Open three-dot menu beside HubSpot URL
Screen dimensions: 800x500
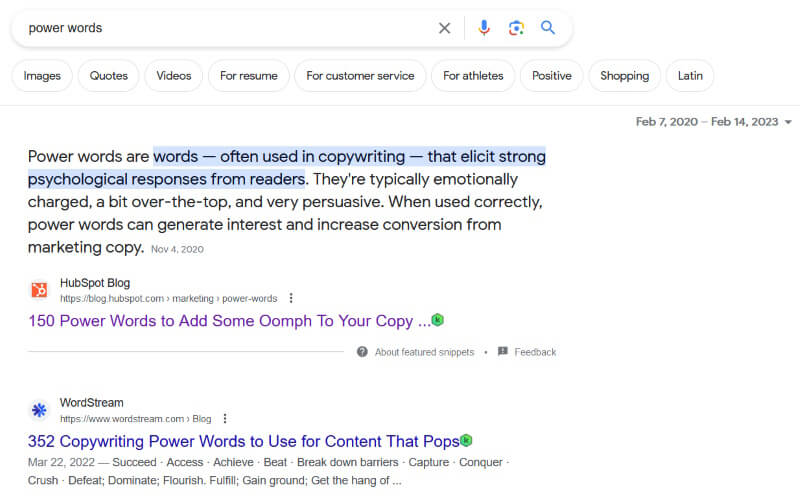[291, 298]
